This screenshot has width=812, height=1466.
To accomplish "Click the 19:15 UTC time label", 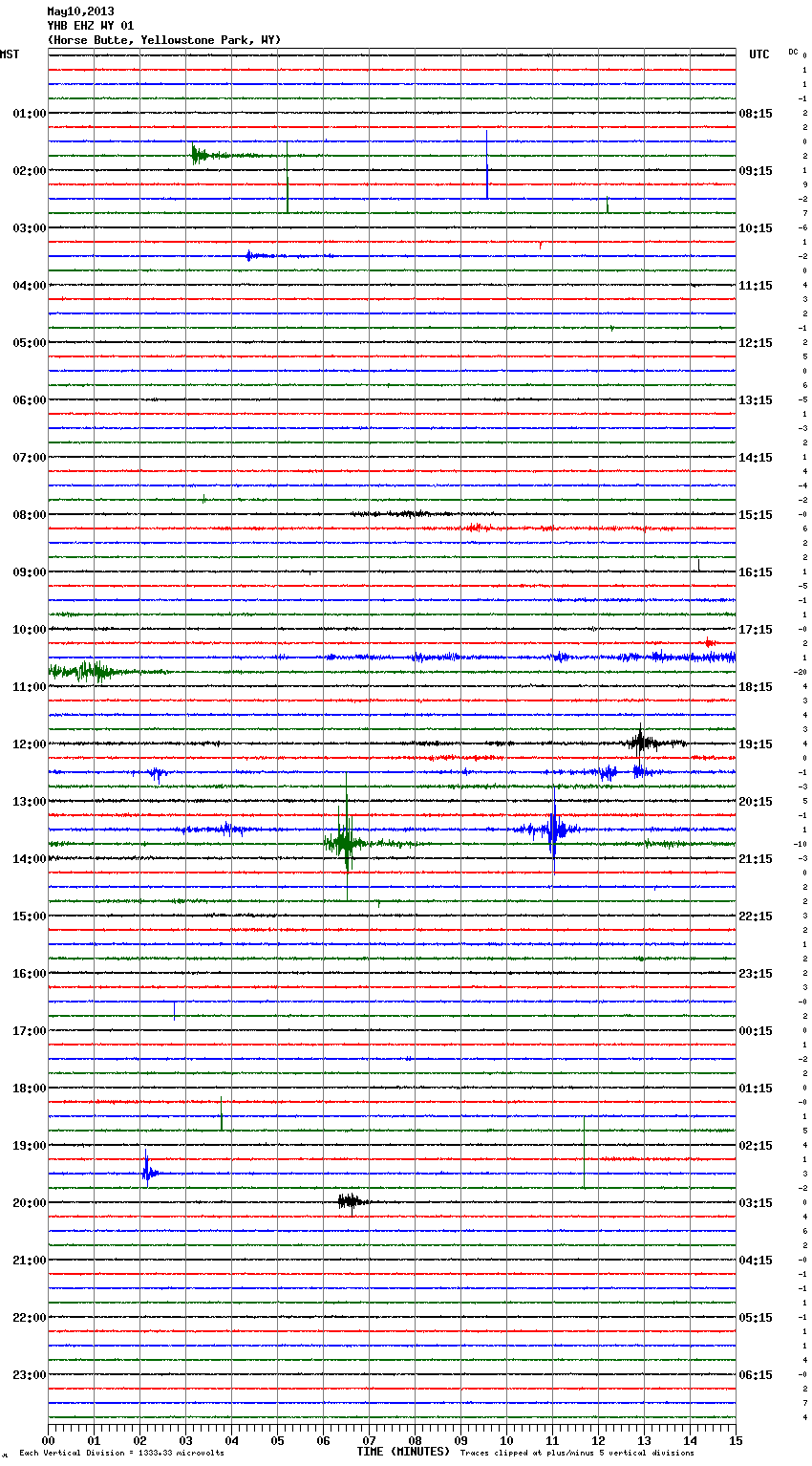I will pyautogui.click(x=756, y=744).
